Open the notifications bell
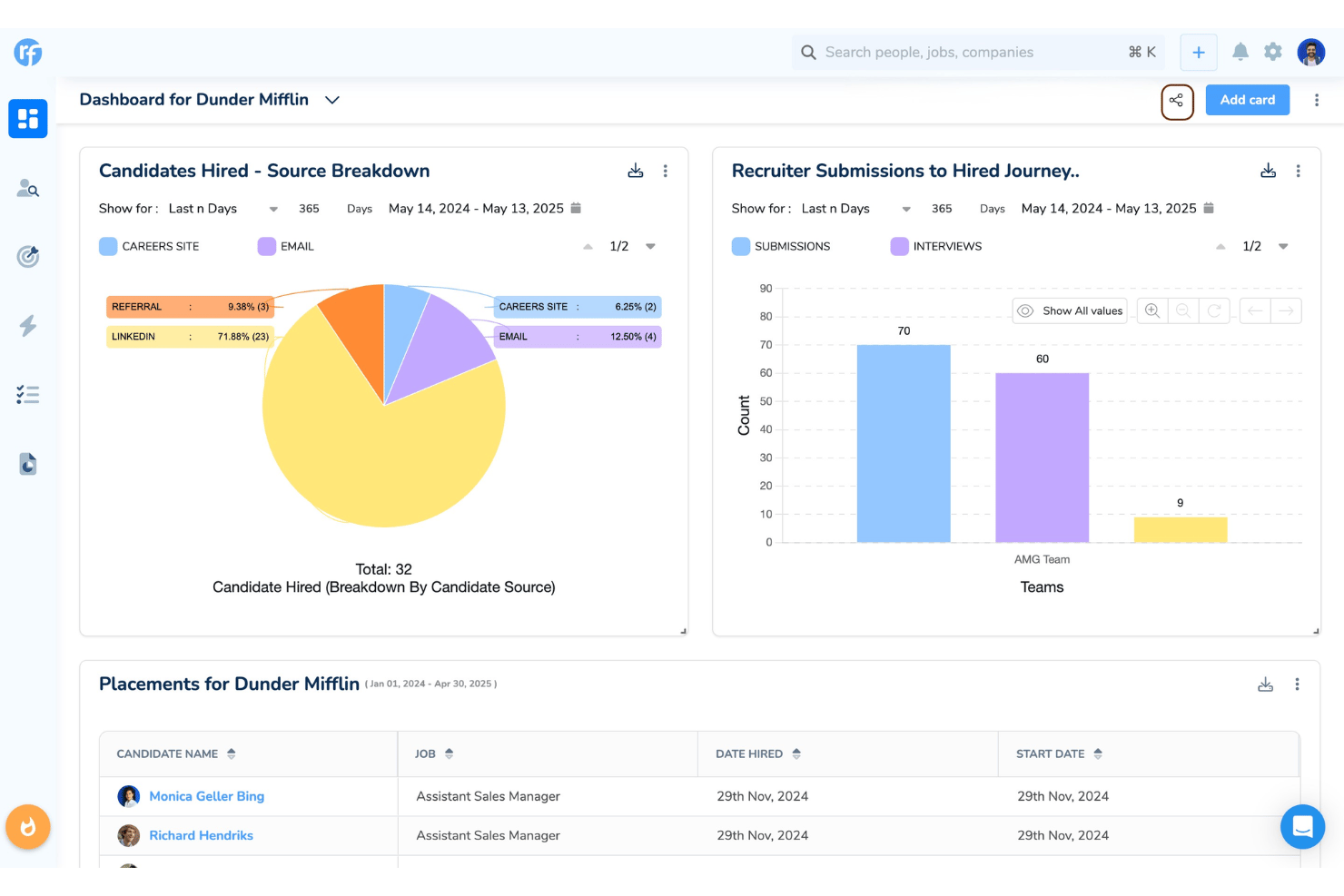Image resolution: width=1344 pixels, height=896 pixels. coord(1240,52)
